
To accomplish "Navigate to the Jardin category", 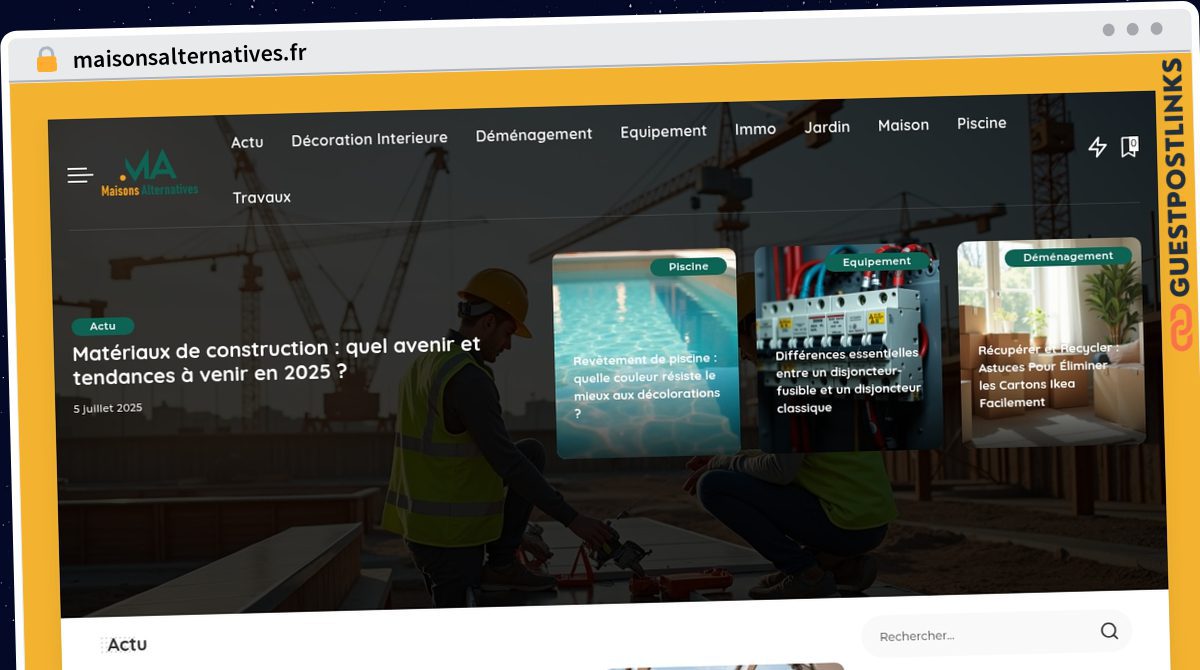I will coord(827,127).
